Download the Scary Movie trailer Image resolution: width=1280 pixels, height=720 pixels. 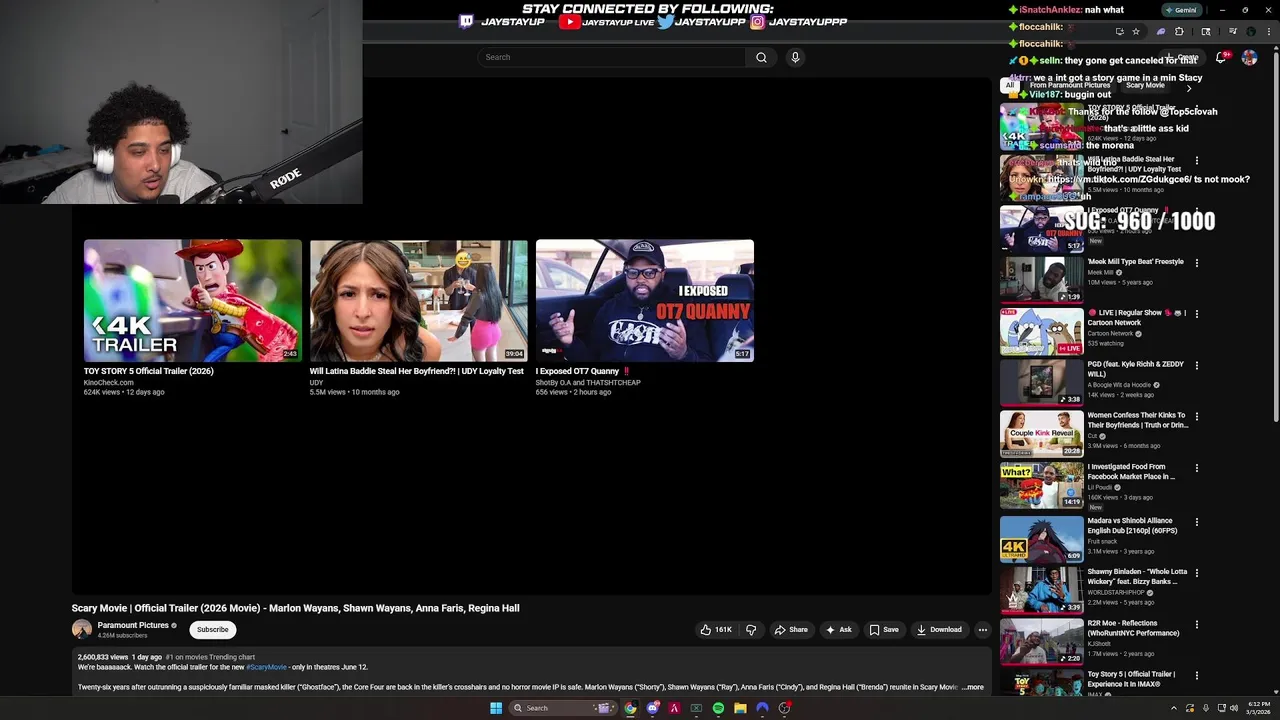point(939,630)
